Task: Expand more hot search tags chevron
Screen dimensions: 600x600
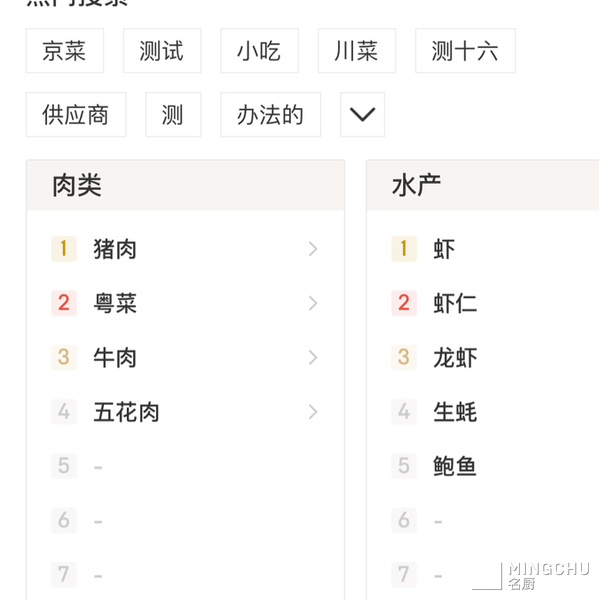Action: (x=362, y=114)
